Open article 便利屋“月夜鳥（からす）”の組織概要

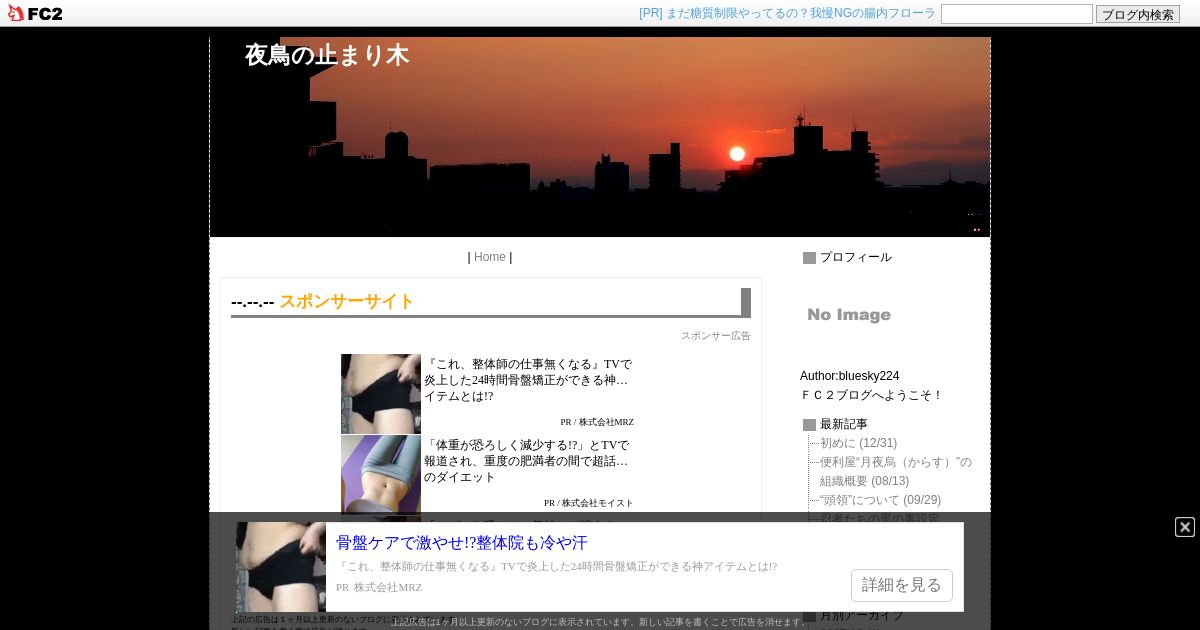coord(896,471)
